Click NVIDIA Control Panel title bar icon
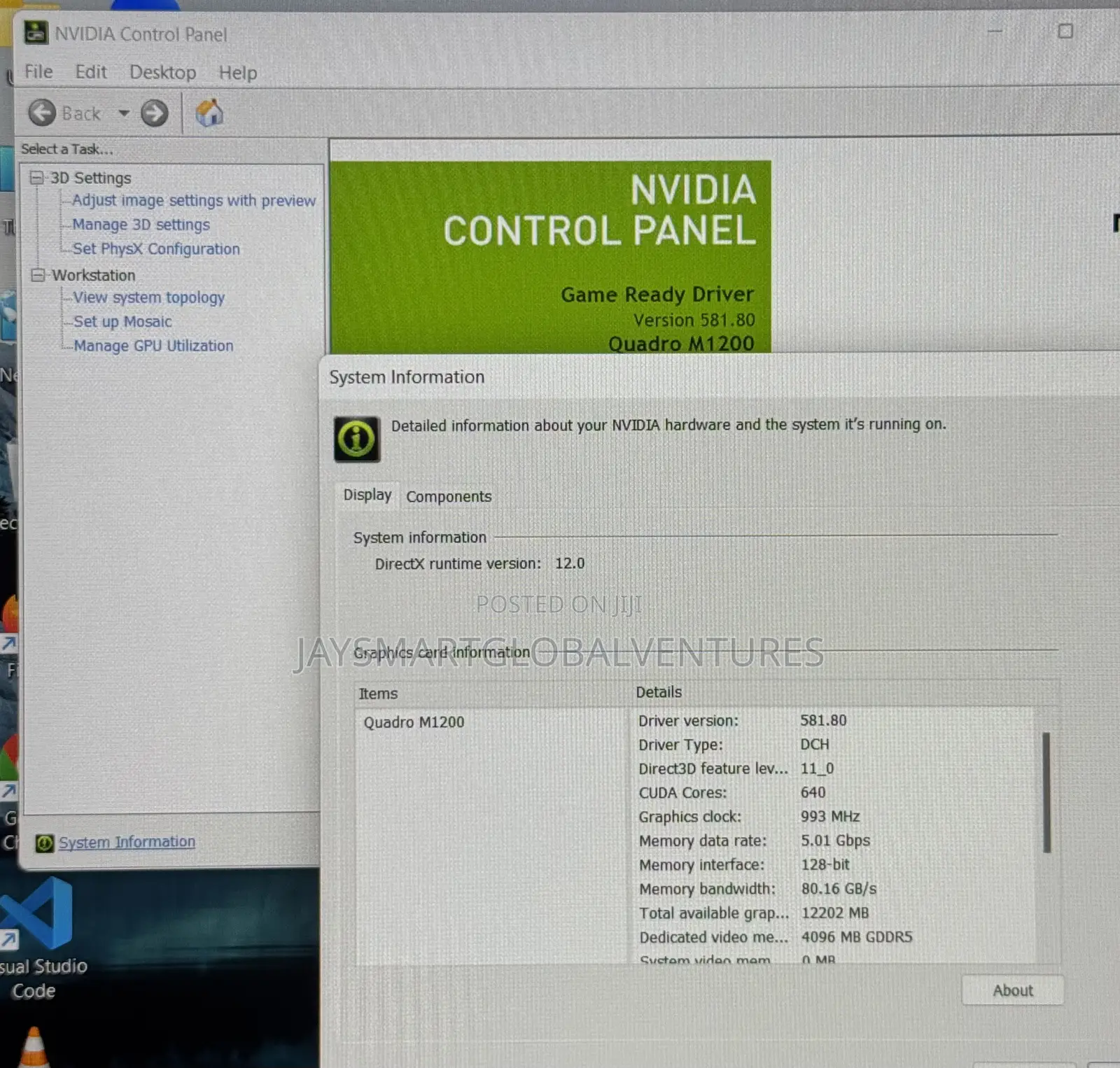 click(36, 33)
